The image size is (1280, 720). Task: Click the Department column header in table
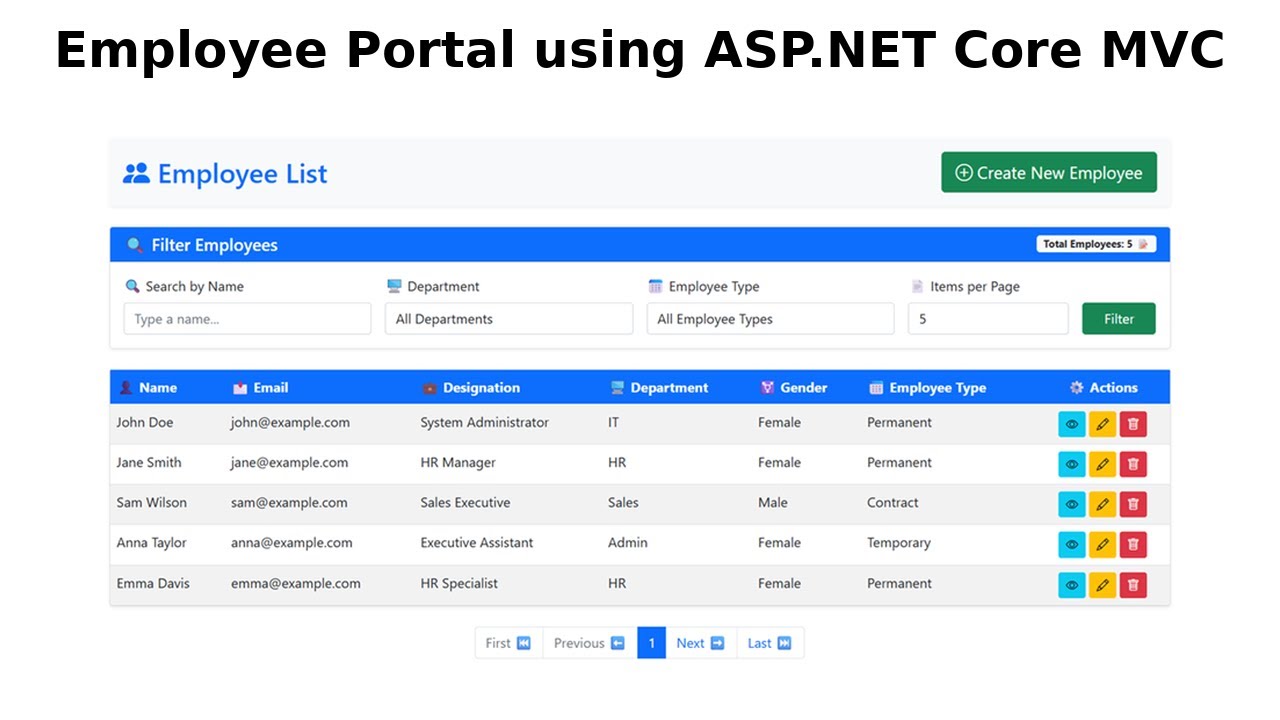tap(659, 388)
